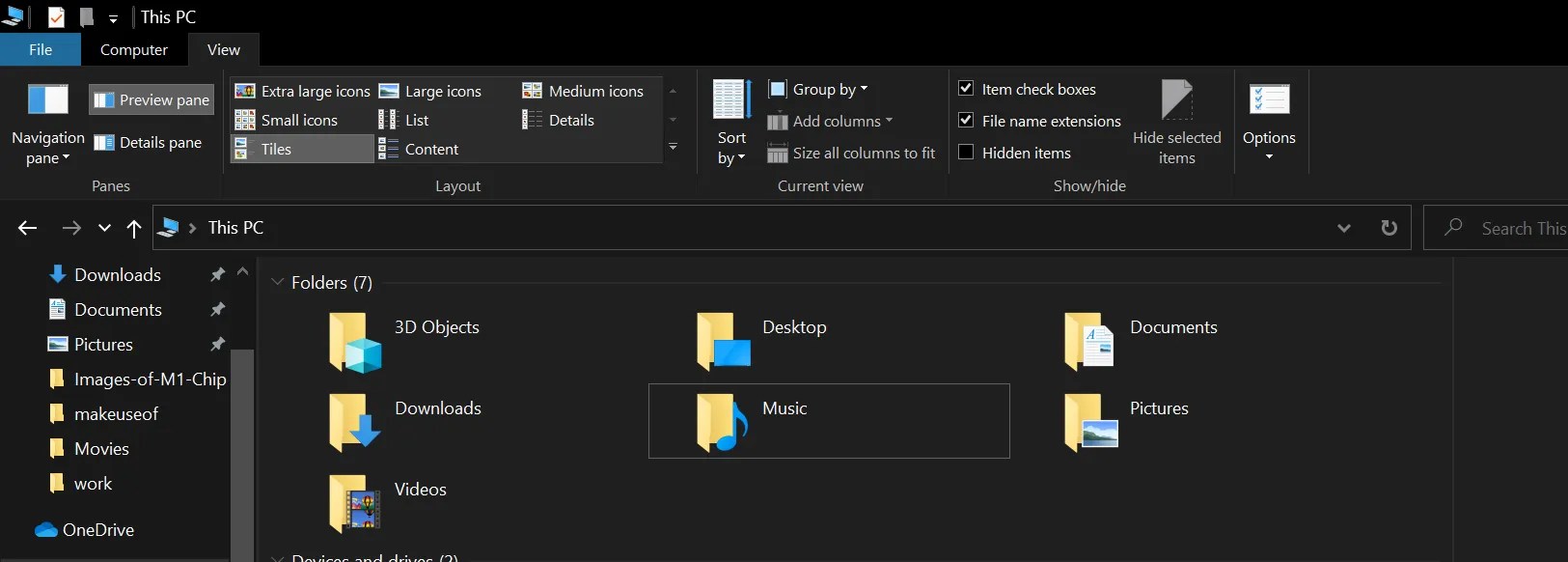
Task: Open Pictures in the quick access sidebar
Action: [103, 345]
